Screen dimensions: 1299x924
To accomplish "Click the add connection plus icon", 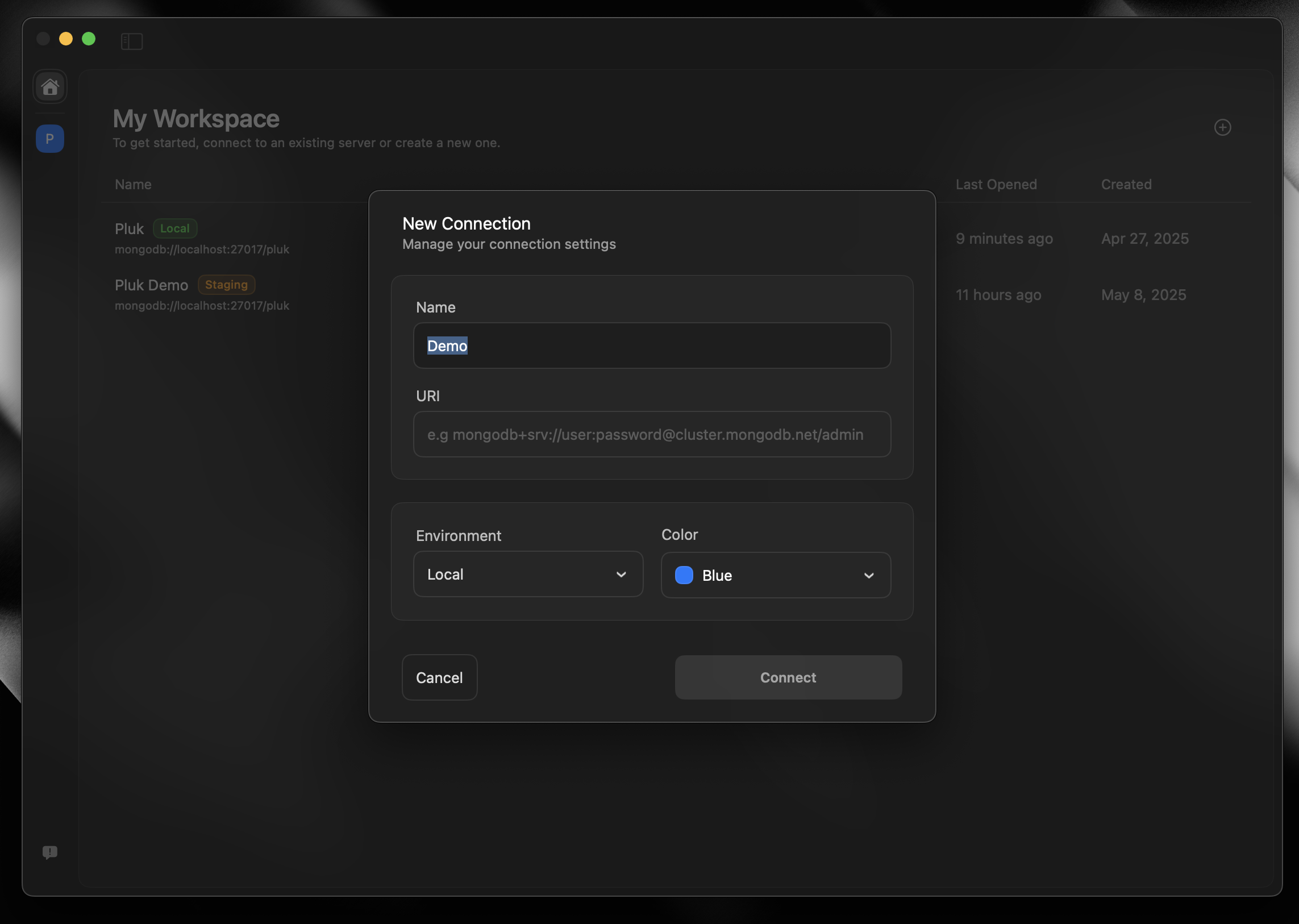I will point(1222,127).
